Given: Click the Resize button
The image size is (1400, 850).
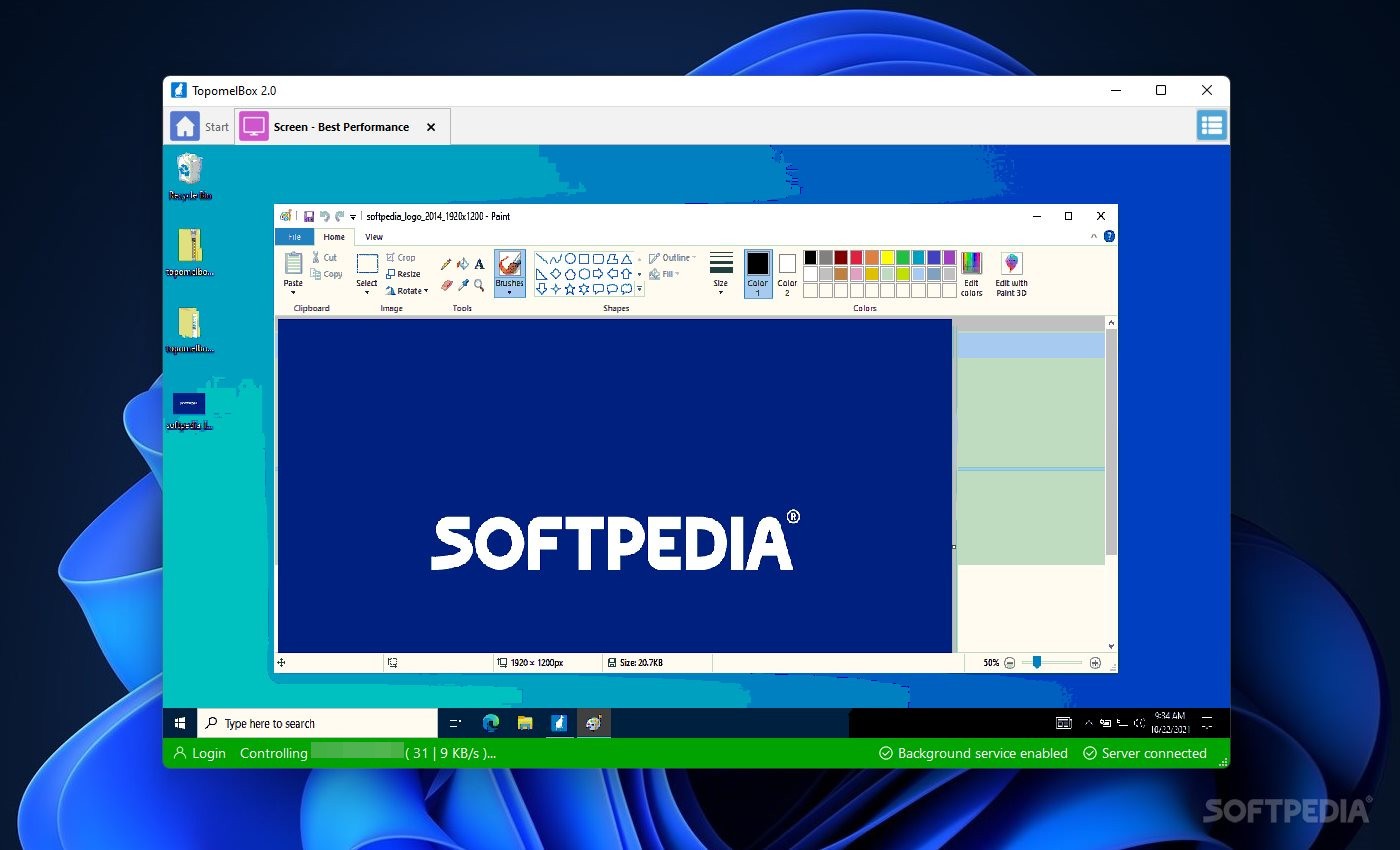Looking at the screenshot, I should coord(403,274).
